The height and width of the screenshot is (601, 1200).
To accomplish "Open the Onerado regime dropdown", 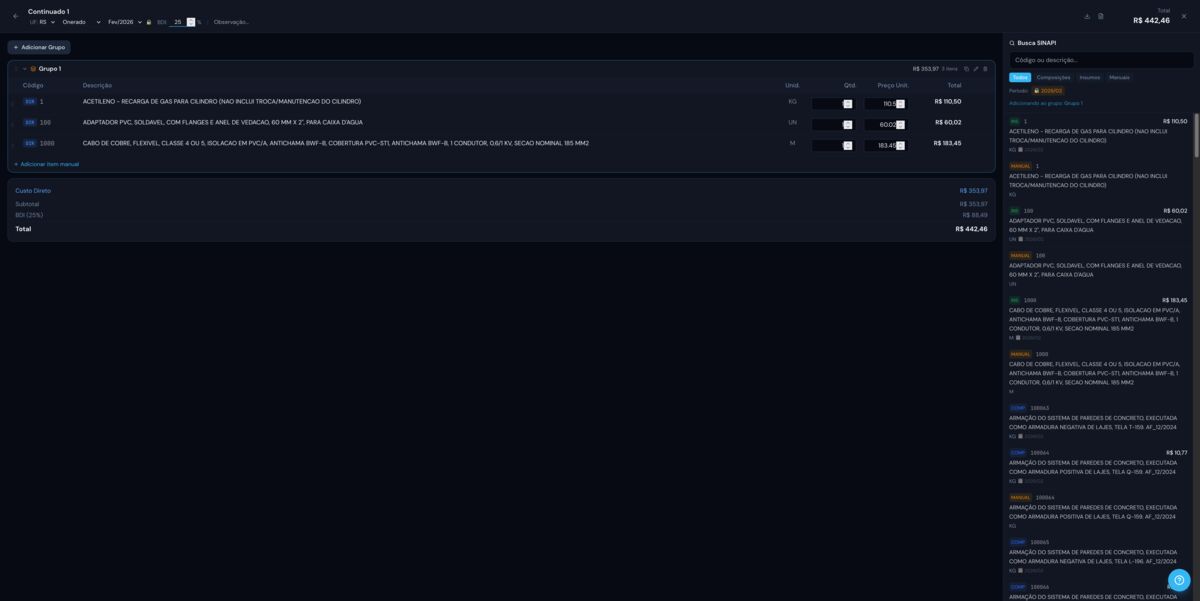I will pos(81,22).
